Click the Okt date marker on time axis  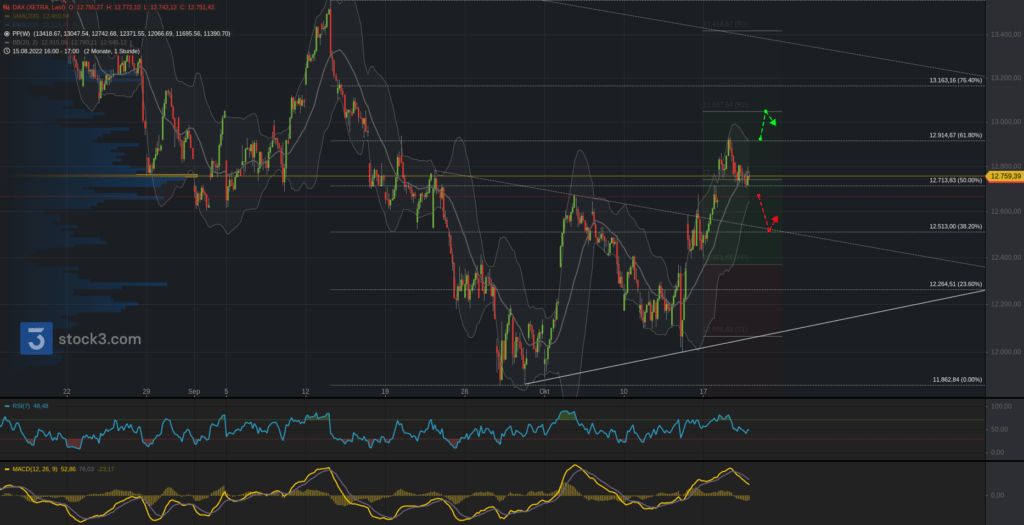[x=544, y=392]
